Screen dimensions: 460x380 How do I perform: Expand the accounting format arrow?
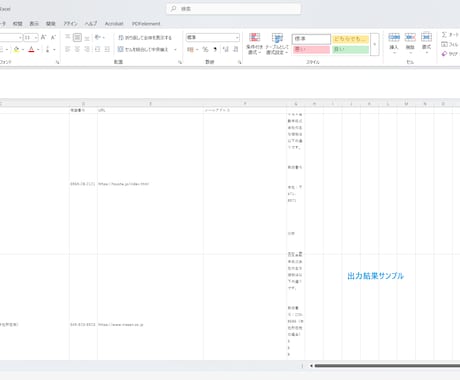pos(197,50)
